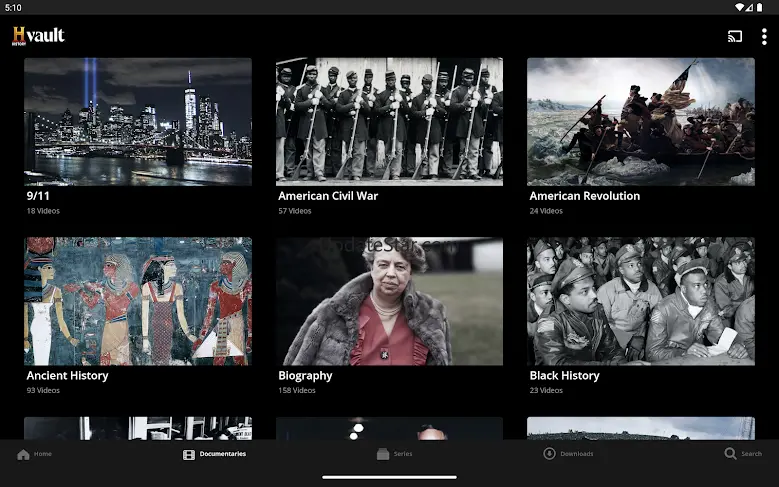Tap the 5:10 status bar clock
The height and width of the screenshot is (487, 779).
tap(13, 7)
